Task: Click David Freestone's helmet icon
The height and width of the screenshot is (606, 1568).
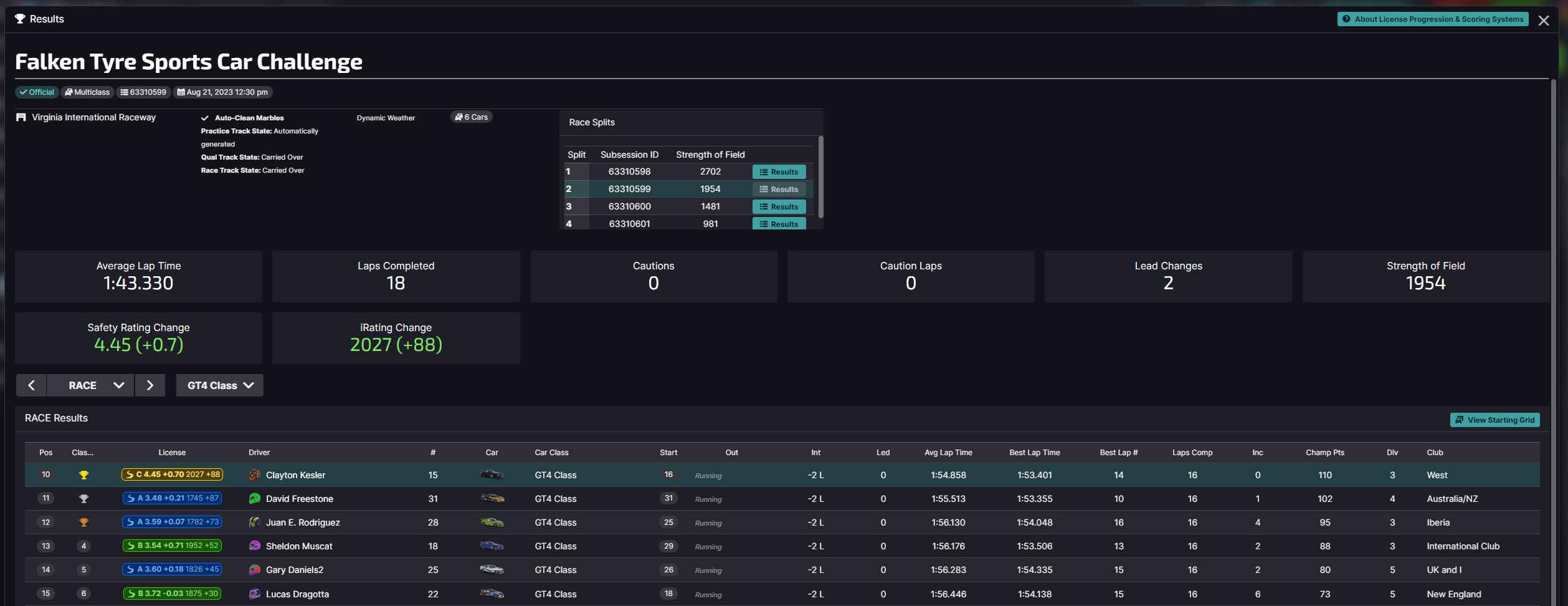Action: (255, 499)
